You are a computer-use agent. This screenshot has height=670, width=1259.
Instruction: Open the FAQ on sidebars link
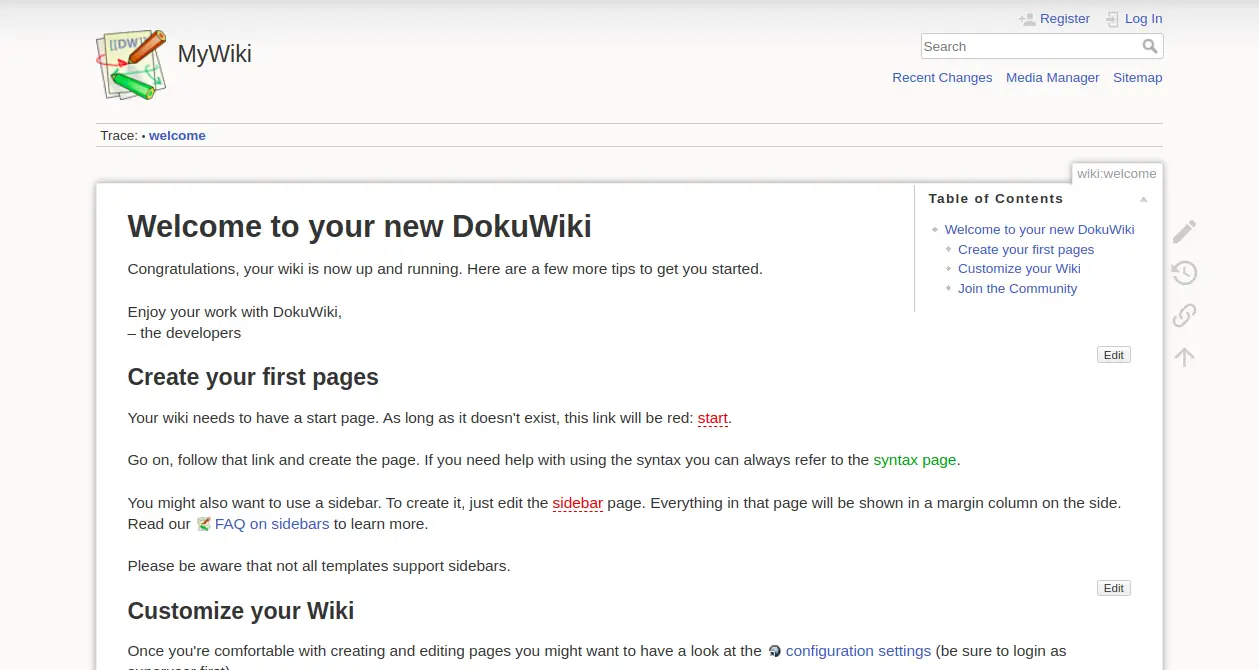pos(272,524)
